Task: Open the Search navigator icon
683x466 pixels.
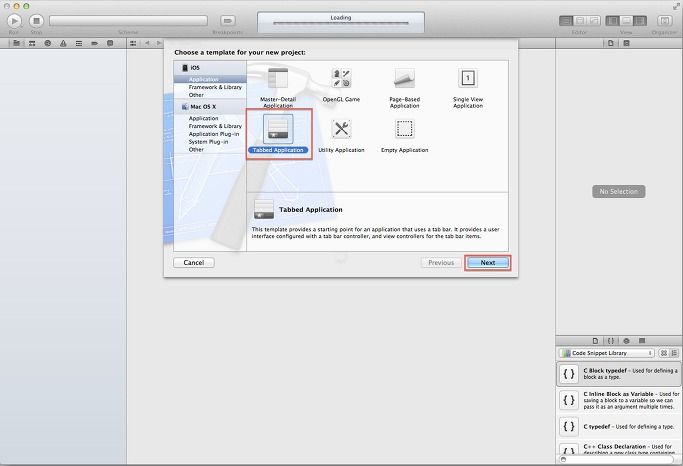Action: 47,43
